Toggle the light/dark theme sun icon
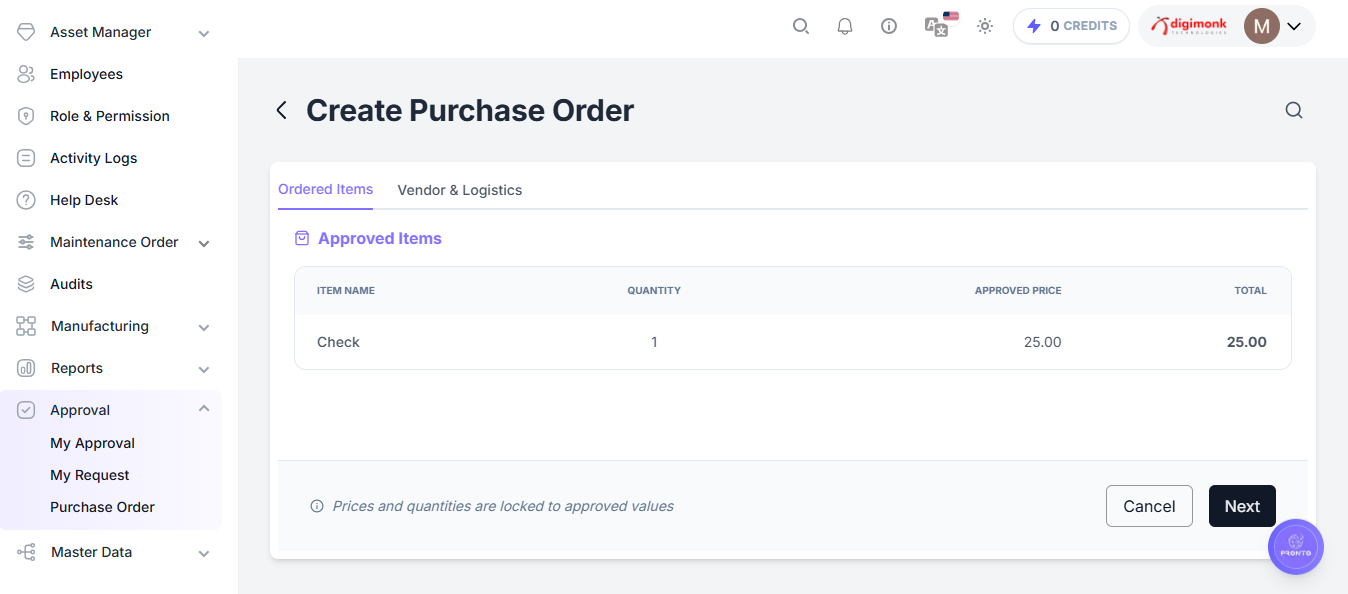Screen dimensions: 1348x594 coord(985,26)
